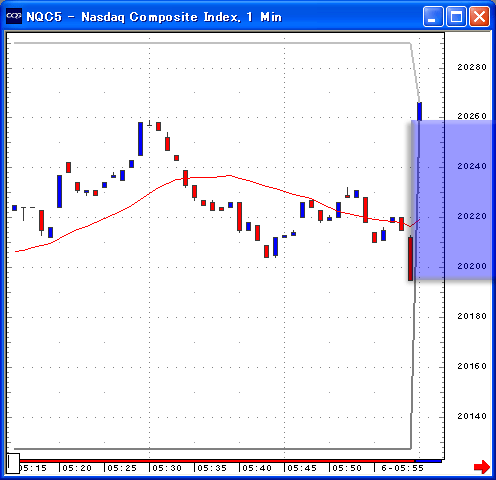Click the 05:40 time axis label
Image resolution: width=496 pixels, height=480 pixels.
[257, 468]
